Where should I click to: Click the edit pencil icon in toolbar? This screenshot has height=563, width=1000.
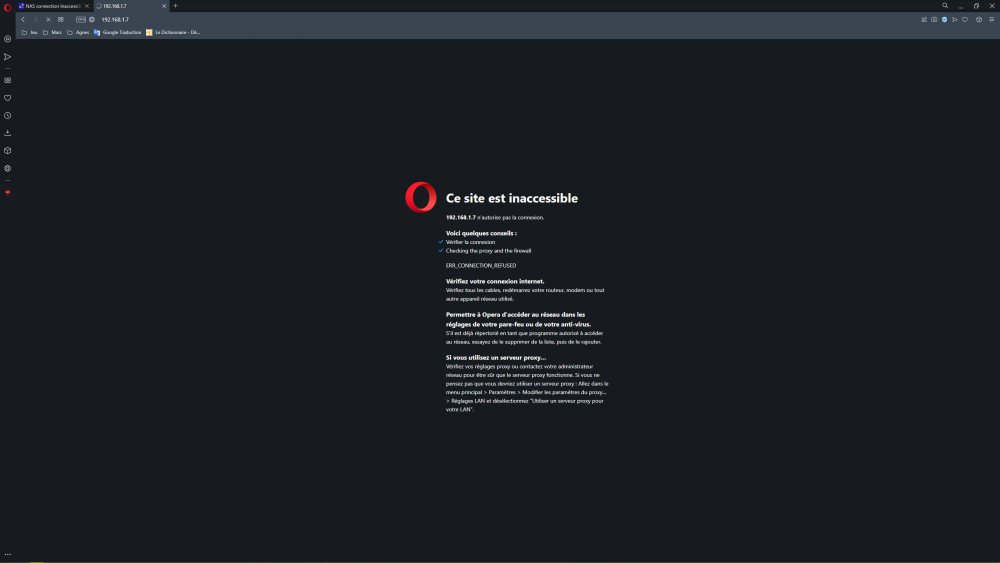click(924, 20)
